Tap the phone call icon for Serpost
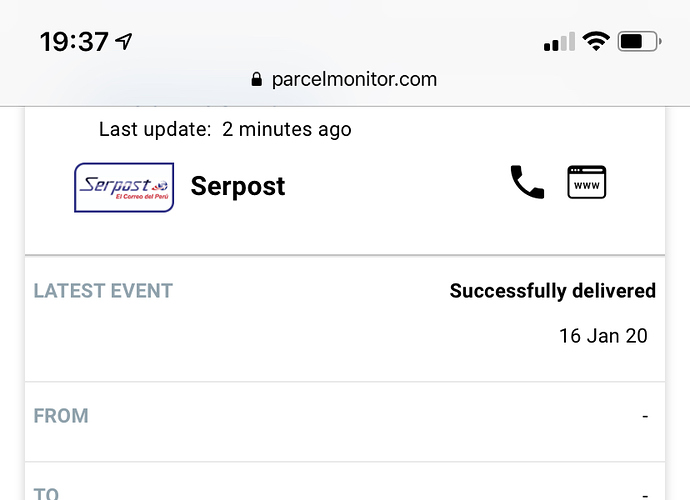 click(x=527, y=182)
